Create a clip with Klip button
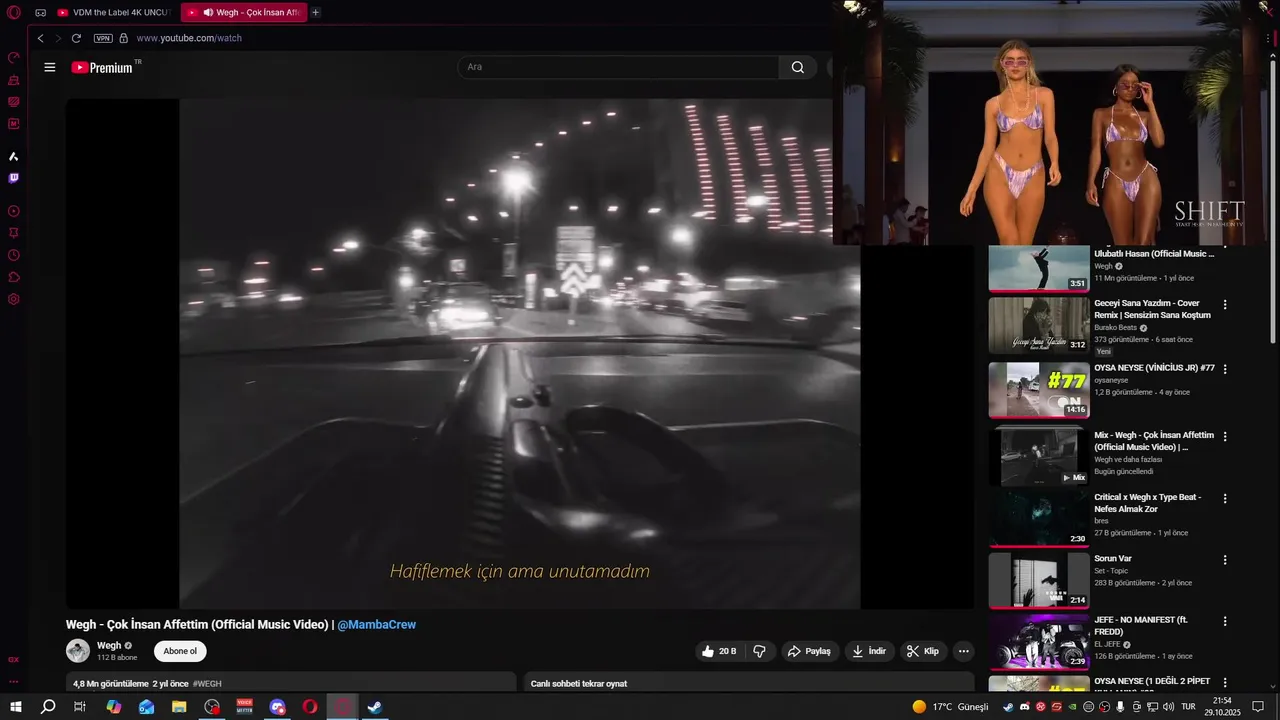The width and height of the screenshot is (1280, 720). coord(923,651)
